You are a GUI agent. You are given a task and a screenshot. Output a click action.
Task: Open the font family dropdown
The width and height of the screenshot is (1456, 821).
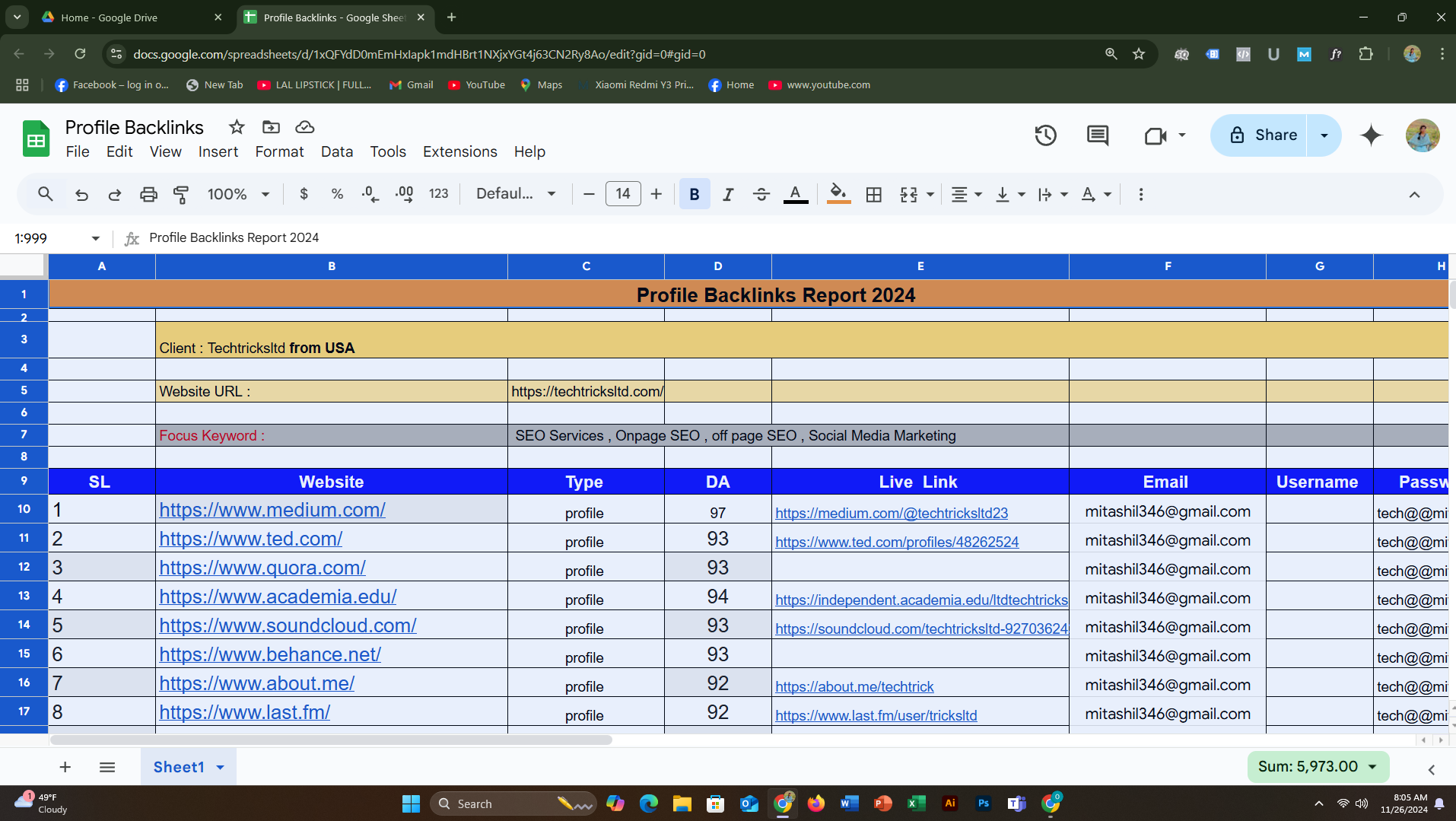[516, 194]
